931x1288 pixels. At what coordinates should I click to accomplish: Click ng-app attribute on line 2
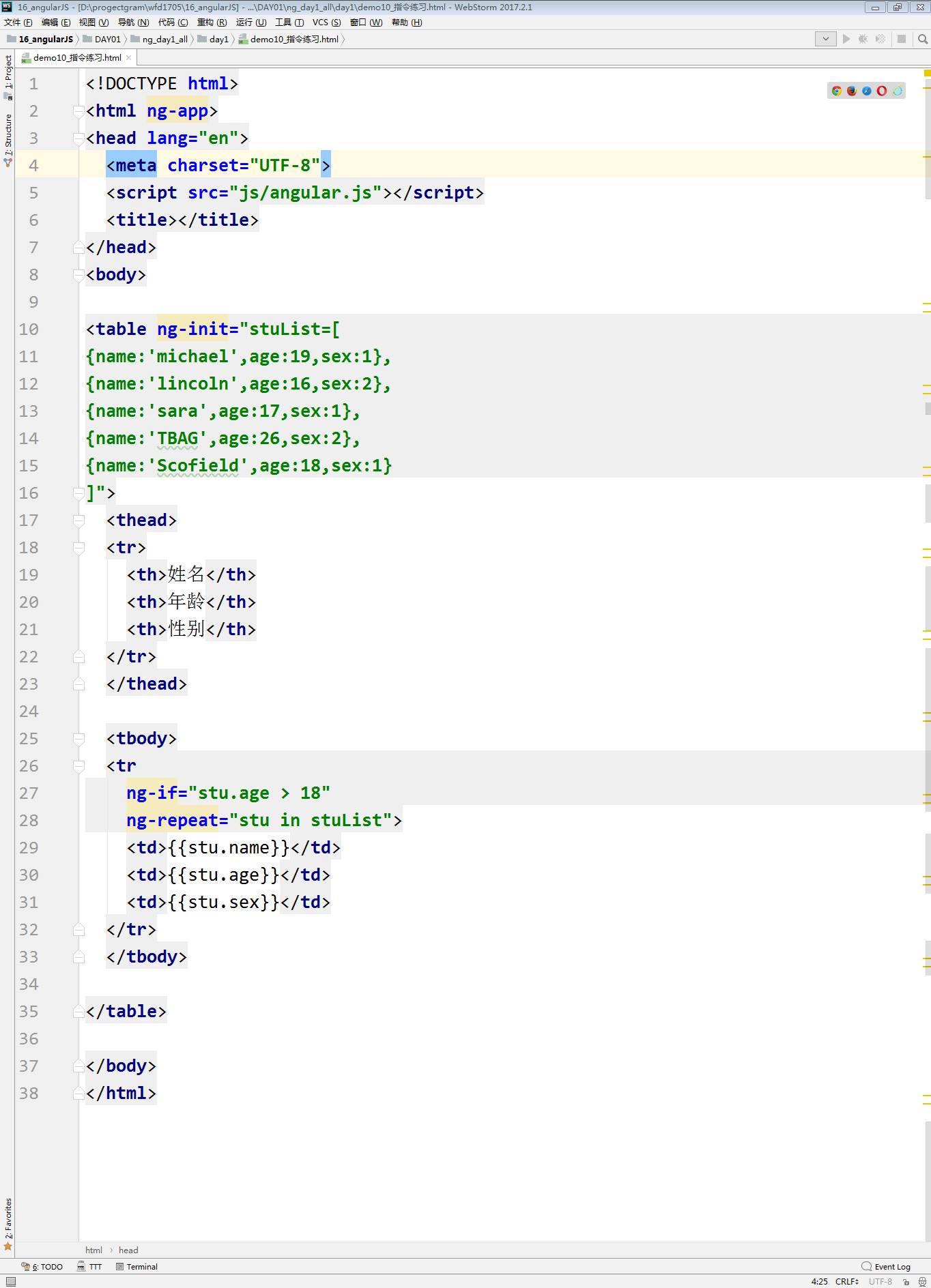coord(177,111)
